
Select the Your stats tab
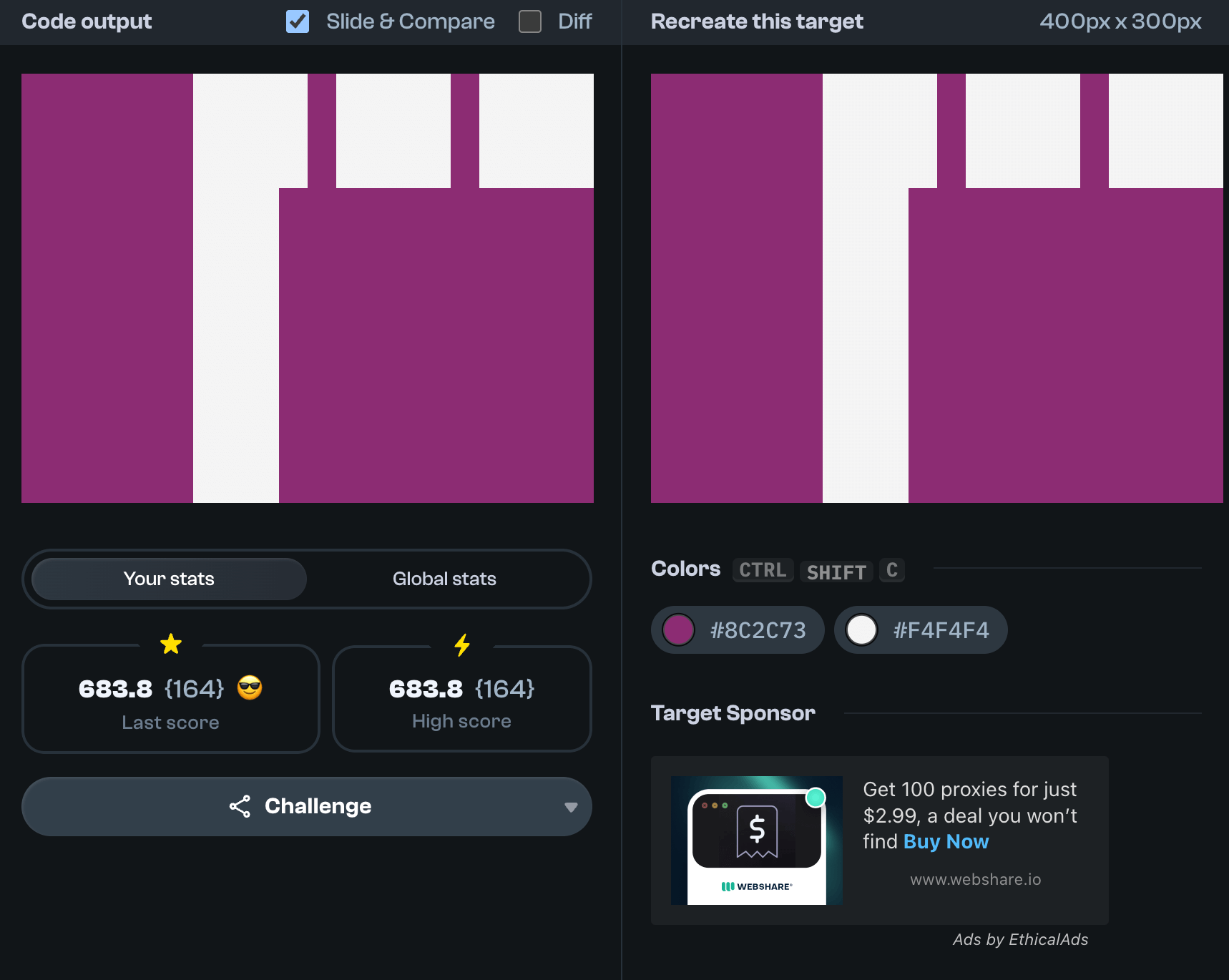click(169, 579)
